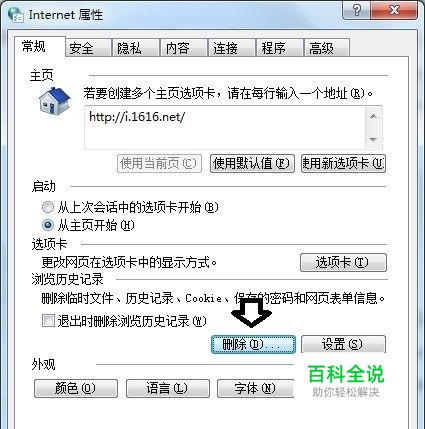Click the 选项卡(T) settings button
The height and width of the screenshot is (429, 425).
pyautogui.click(x=343, y=263)
